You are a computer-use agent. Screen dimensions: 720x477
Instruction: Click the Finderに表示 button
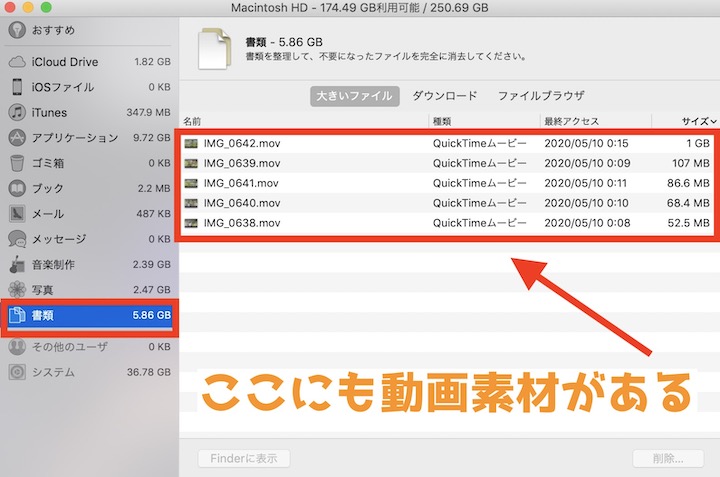(244, 459)
